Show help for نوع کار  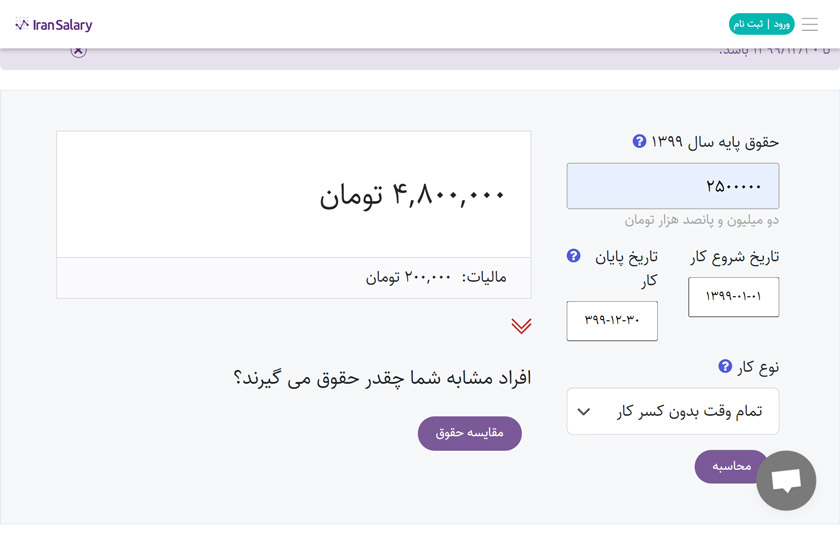725,367
